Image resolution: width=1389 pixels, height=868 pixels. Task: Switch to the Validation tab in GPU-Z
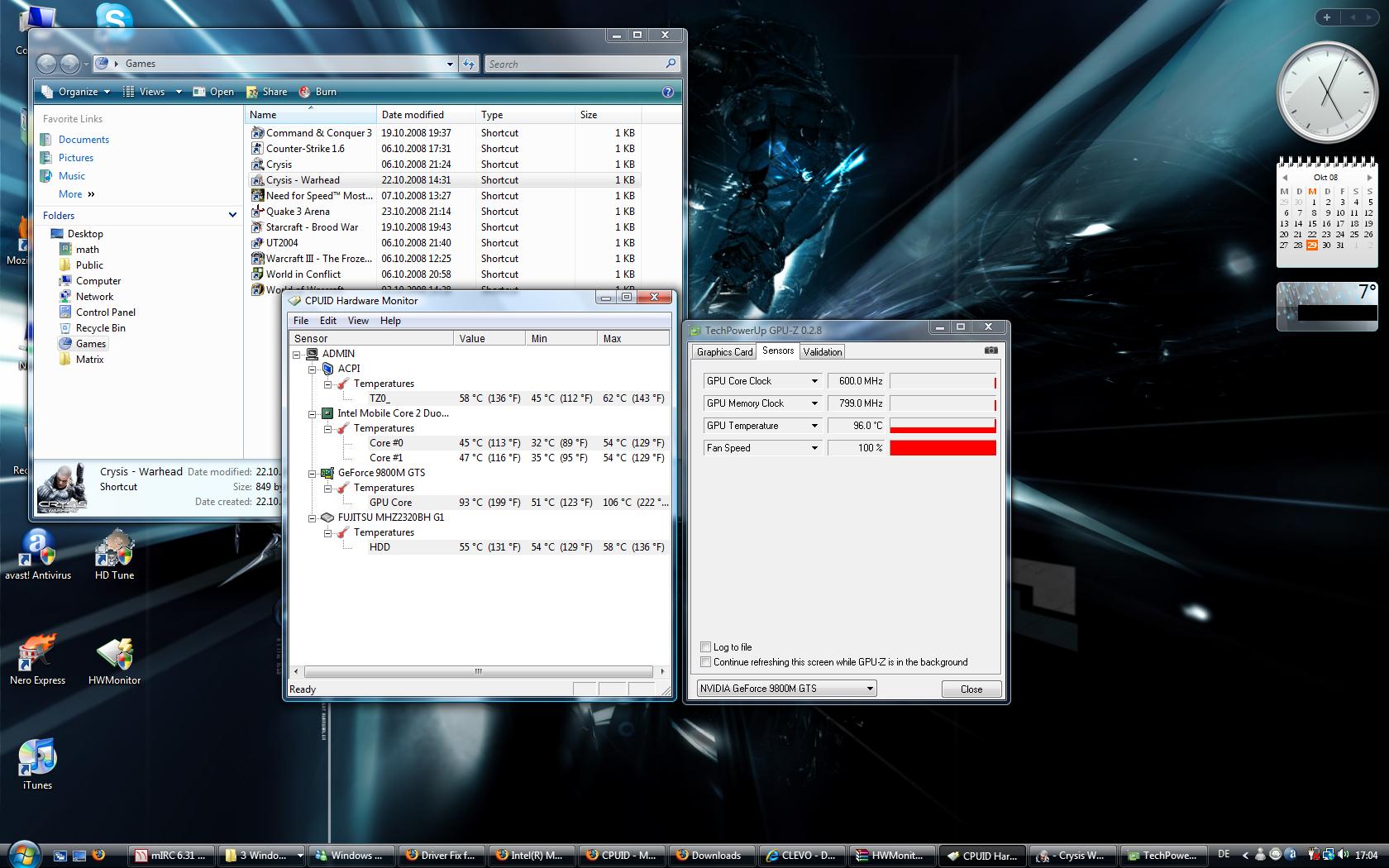[823, 352]
